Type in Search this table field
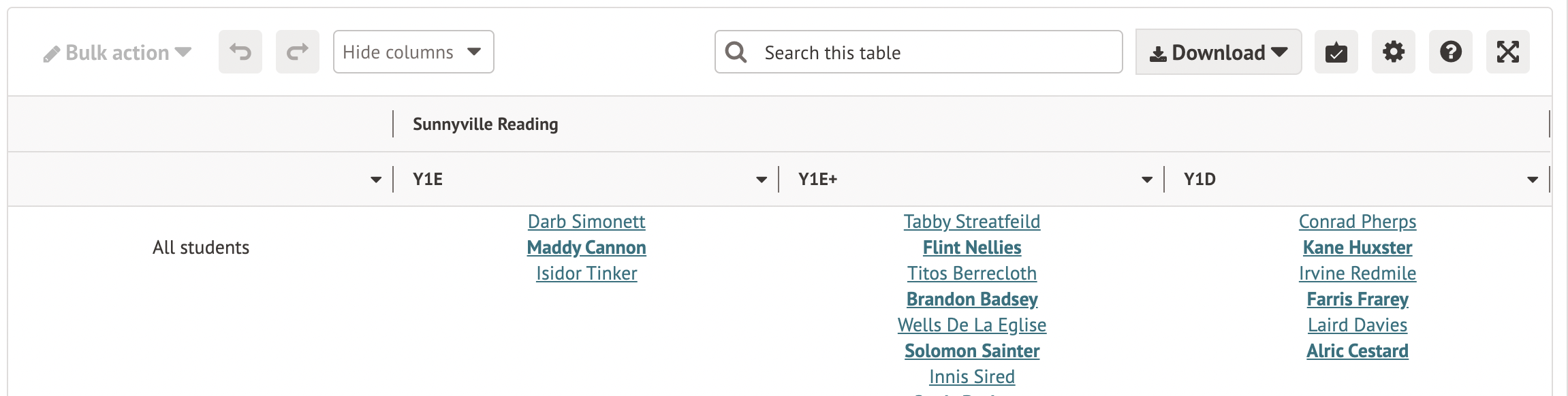The height and width of the screenshot is (396, 1568). pyautogui.click(x=933, y=52)
